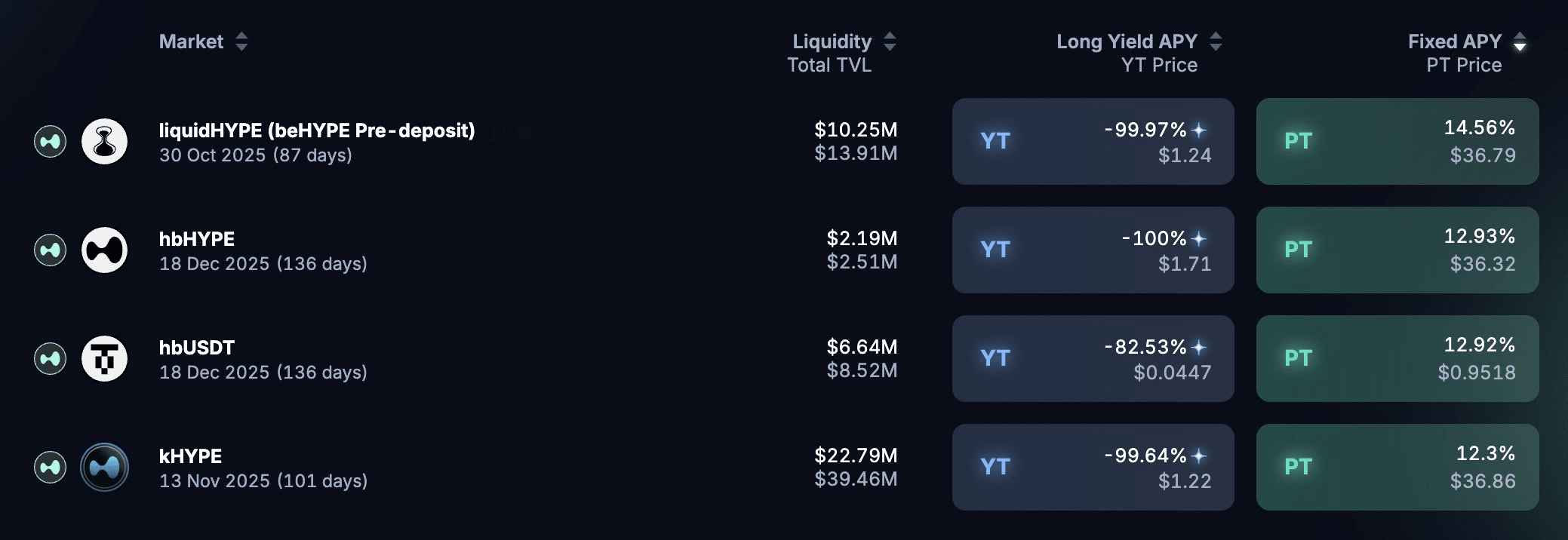Toggle Fixed APY sort direction arrow
Image resolution: width=1568 pixels, height=540 pixels.
pos(1520,41)
